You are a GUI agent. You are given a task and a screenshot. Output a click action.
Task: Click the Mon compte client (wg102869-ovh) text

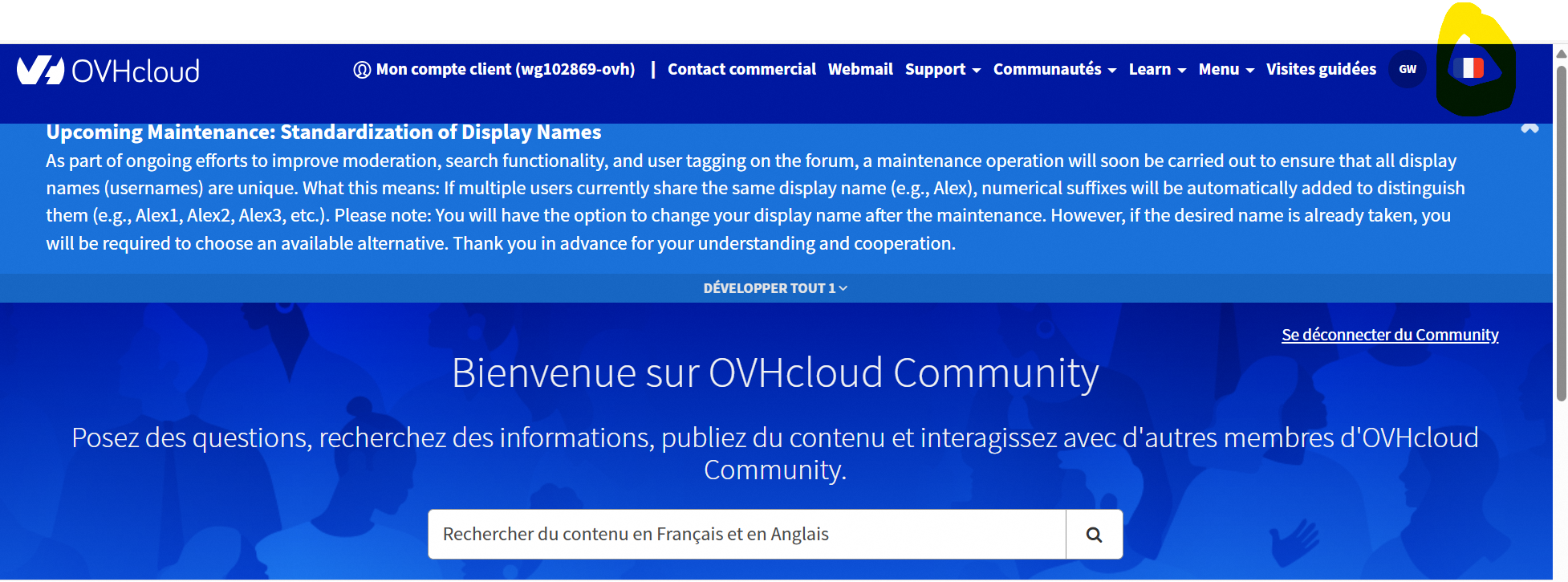[x=506, y=70]
